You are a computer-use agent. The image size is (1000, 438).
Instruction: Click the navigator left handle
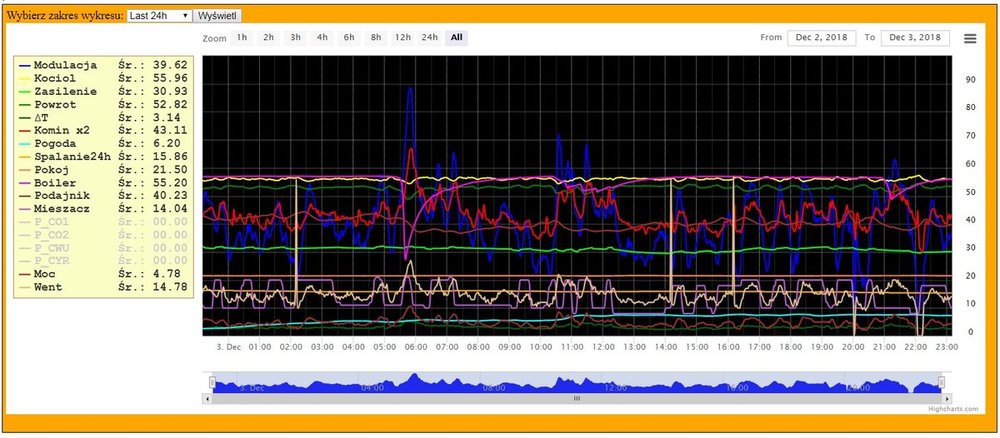(211, 382)
